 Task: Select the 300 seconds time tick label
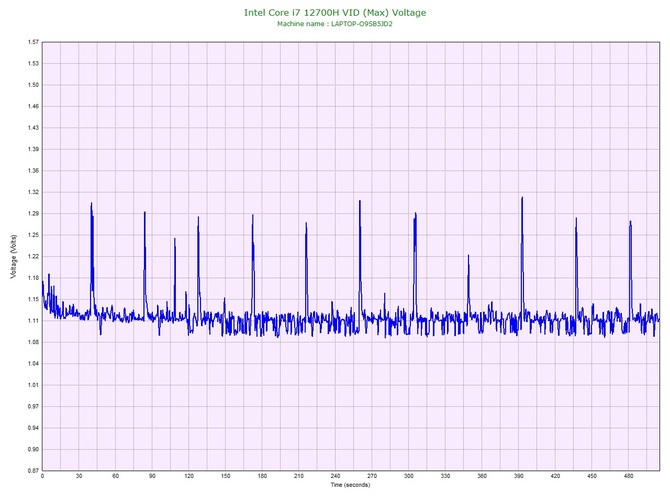coord(408,476)
